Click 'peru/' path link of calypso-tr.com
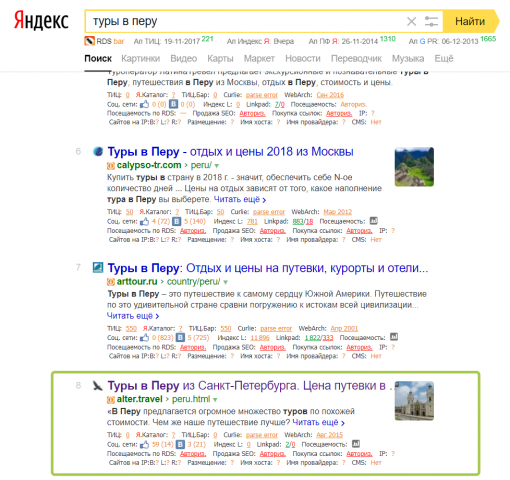 (201, 165)
